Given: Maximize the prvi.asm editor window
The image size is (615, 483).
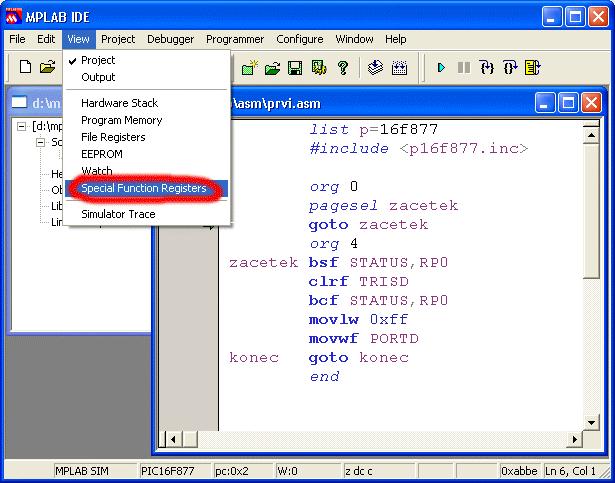Looking at the screenshot, I should pyautogui.click(x=568, y=103).
